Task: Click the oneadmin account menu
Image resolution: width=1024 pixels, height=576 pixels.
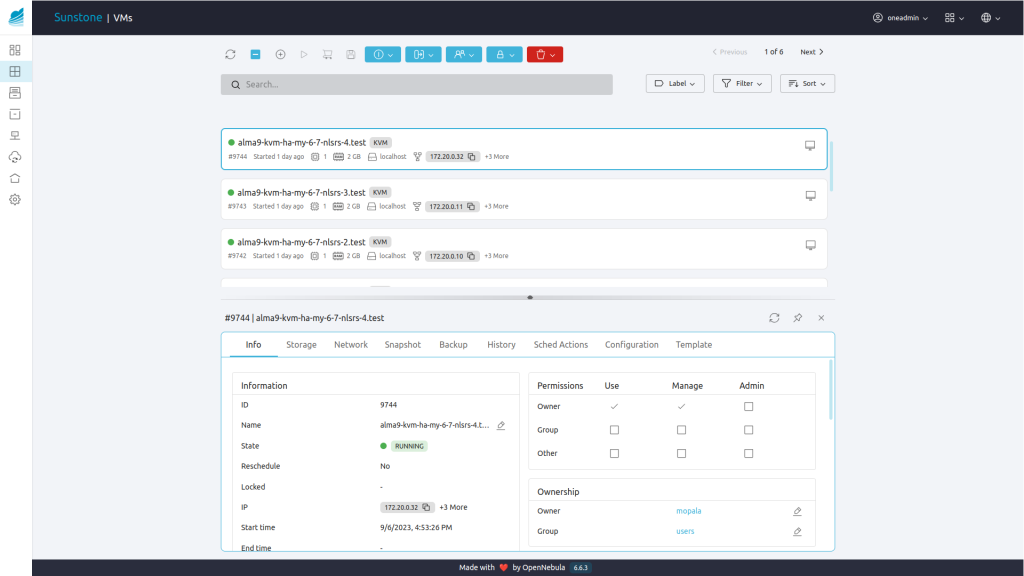Action: (898, 17)
